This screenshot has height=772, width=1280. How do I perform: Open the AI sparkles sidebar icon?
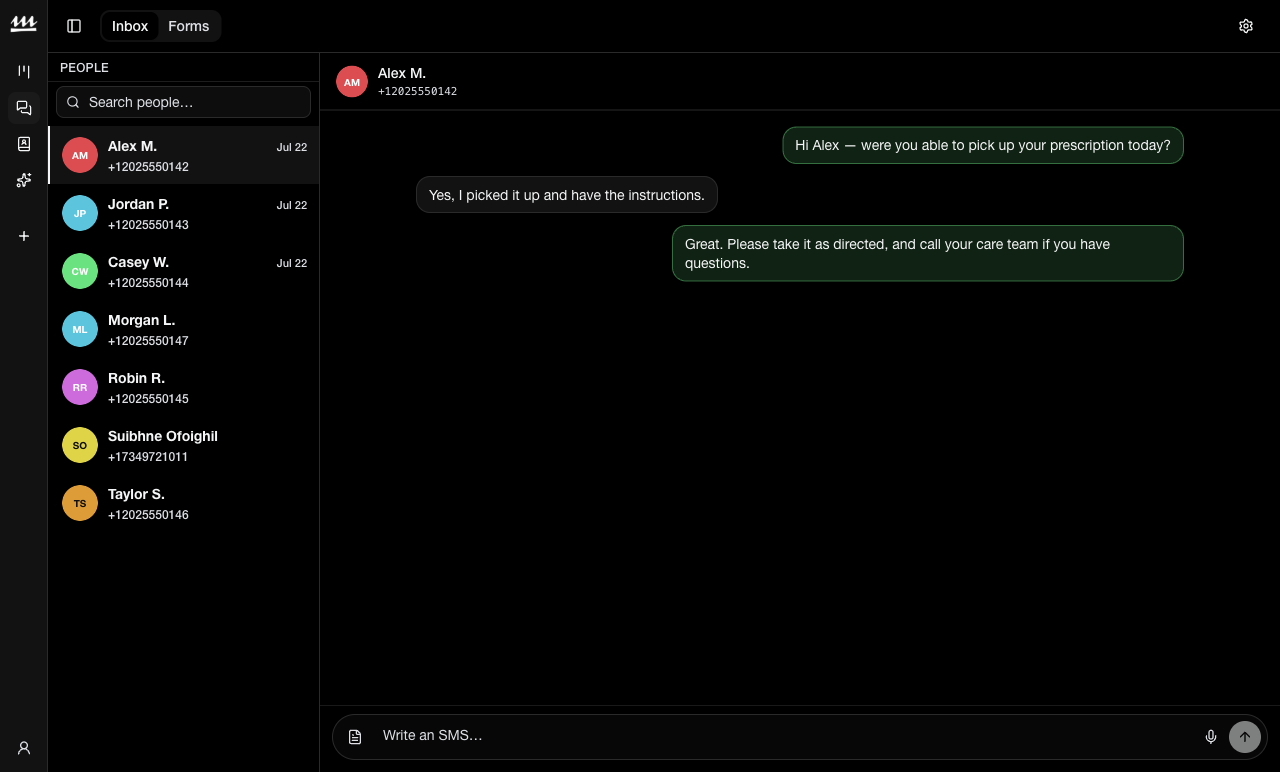(24, 180)
